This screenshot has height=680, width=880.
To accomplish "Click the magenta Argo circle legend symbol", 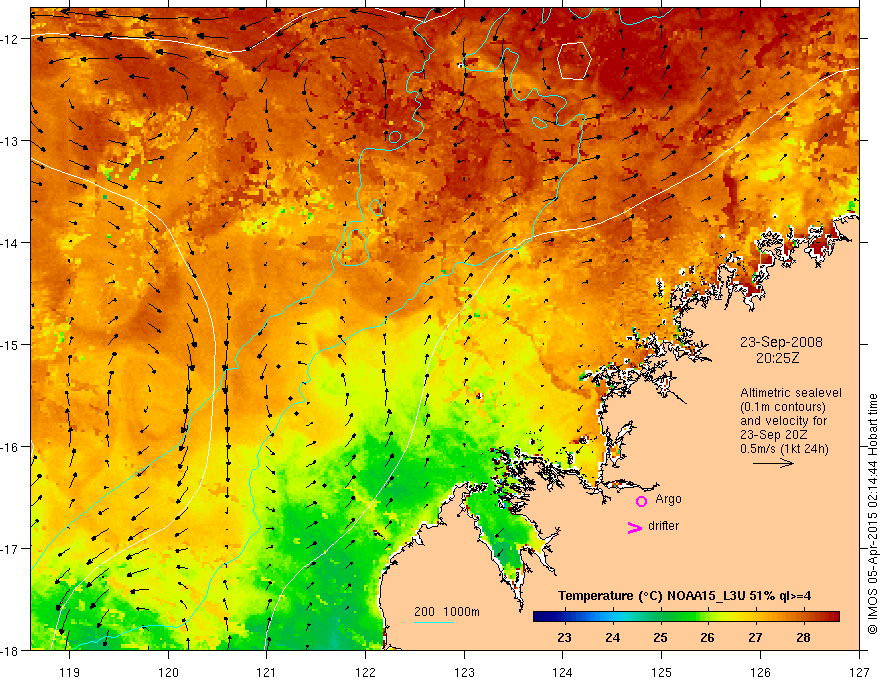I will tap(641, 501).
